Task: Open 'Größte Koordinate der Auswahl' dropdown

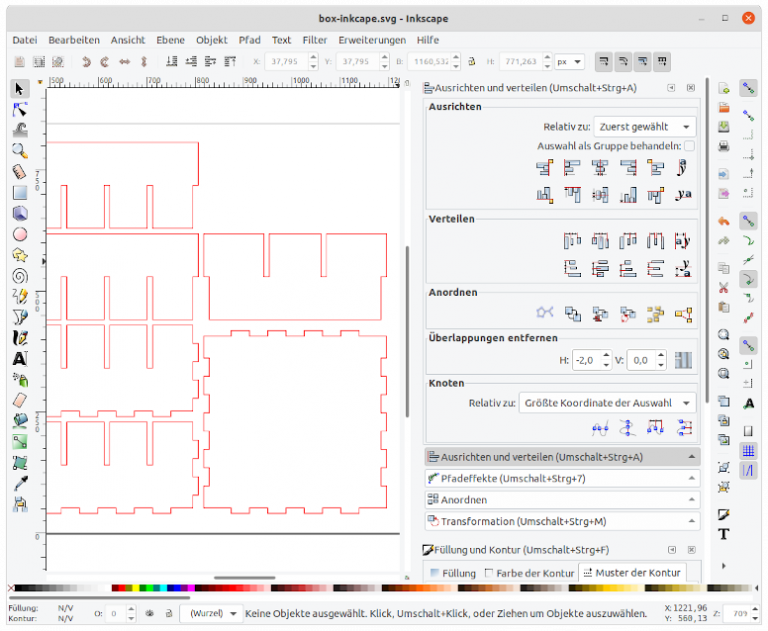Action: [607, 403]
